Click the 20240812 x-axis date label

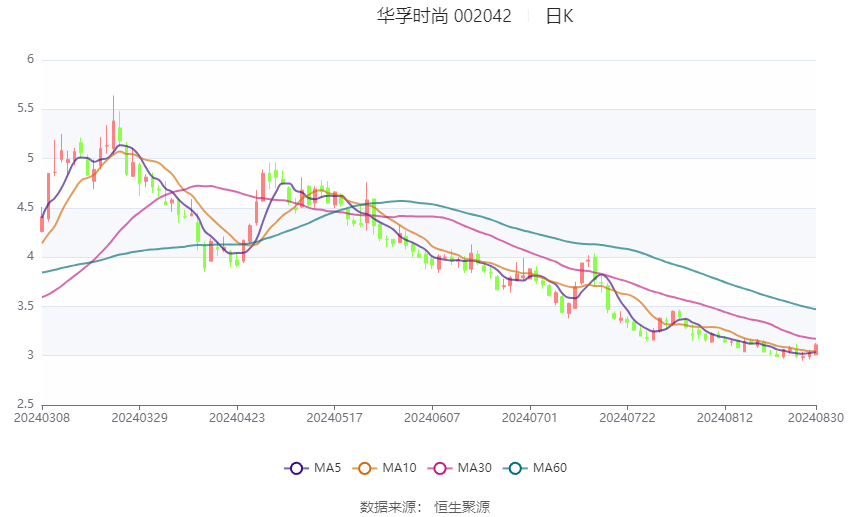pos(725,418)
